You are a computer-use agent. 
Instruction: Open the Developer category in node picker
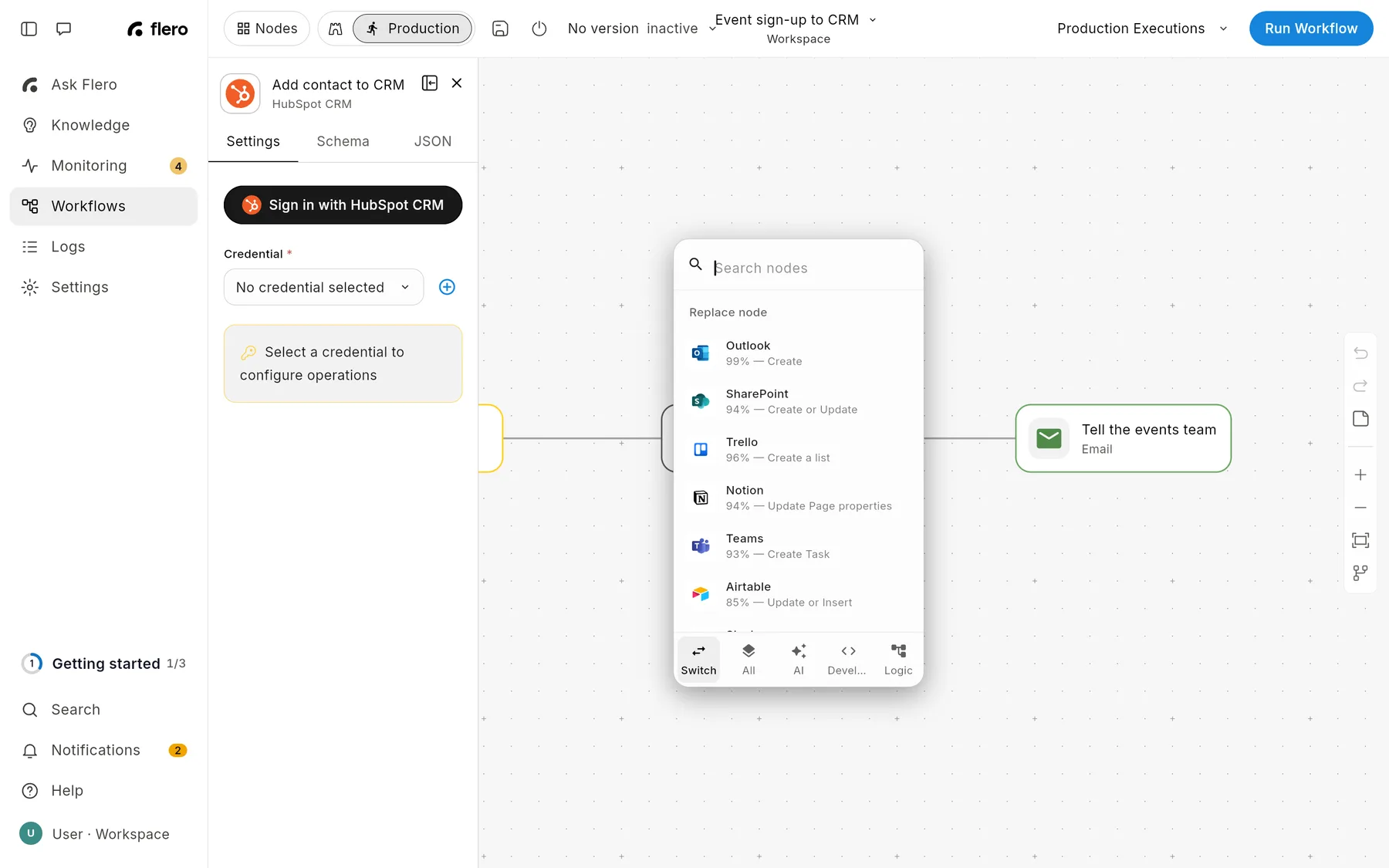(847, 660)
